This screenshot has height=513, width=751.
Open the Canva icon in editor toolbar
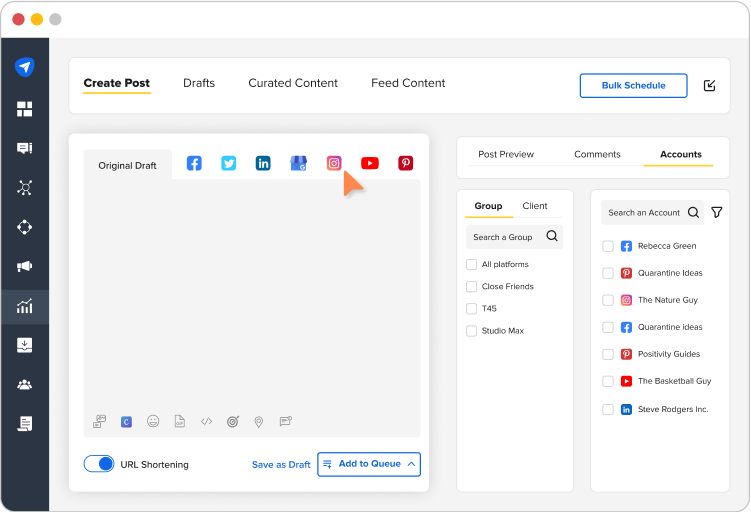pos(126,422)
